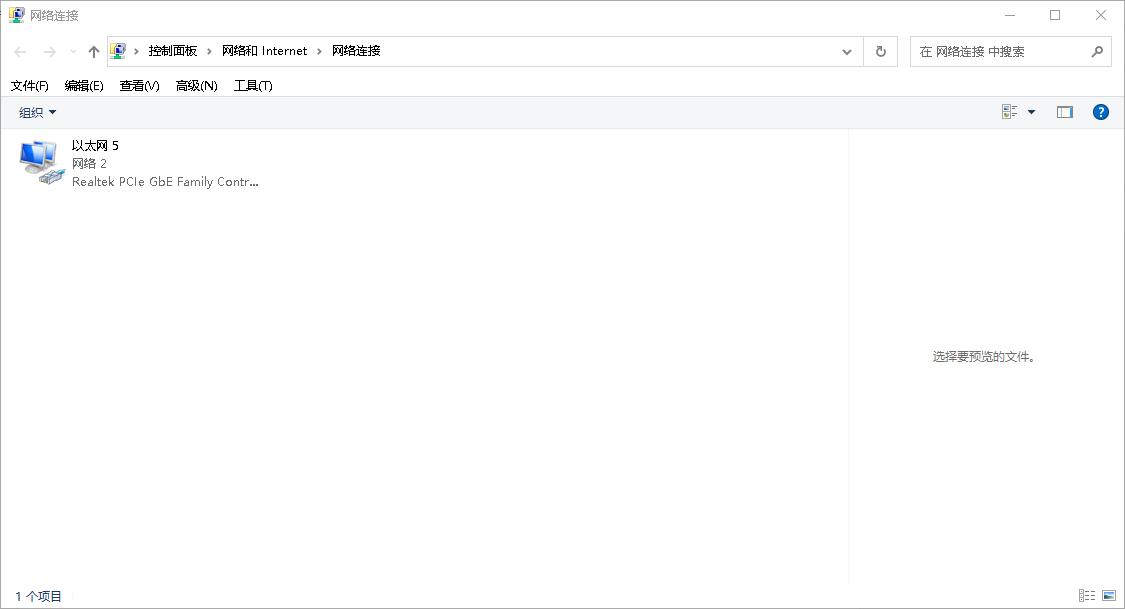1125x609 pixels.
Task: Open the 文件(F) menu
Action: (28, 86)
